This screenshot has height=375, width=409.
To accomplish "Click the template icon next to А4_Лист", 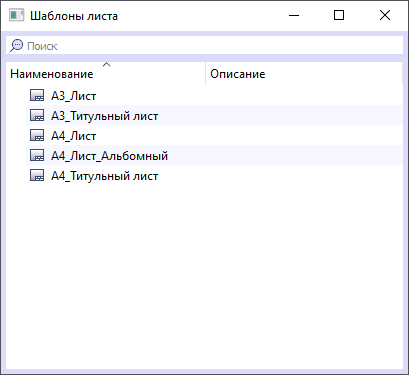I will [x=37, y=135].
